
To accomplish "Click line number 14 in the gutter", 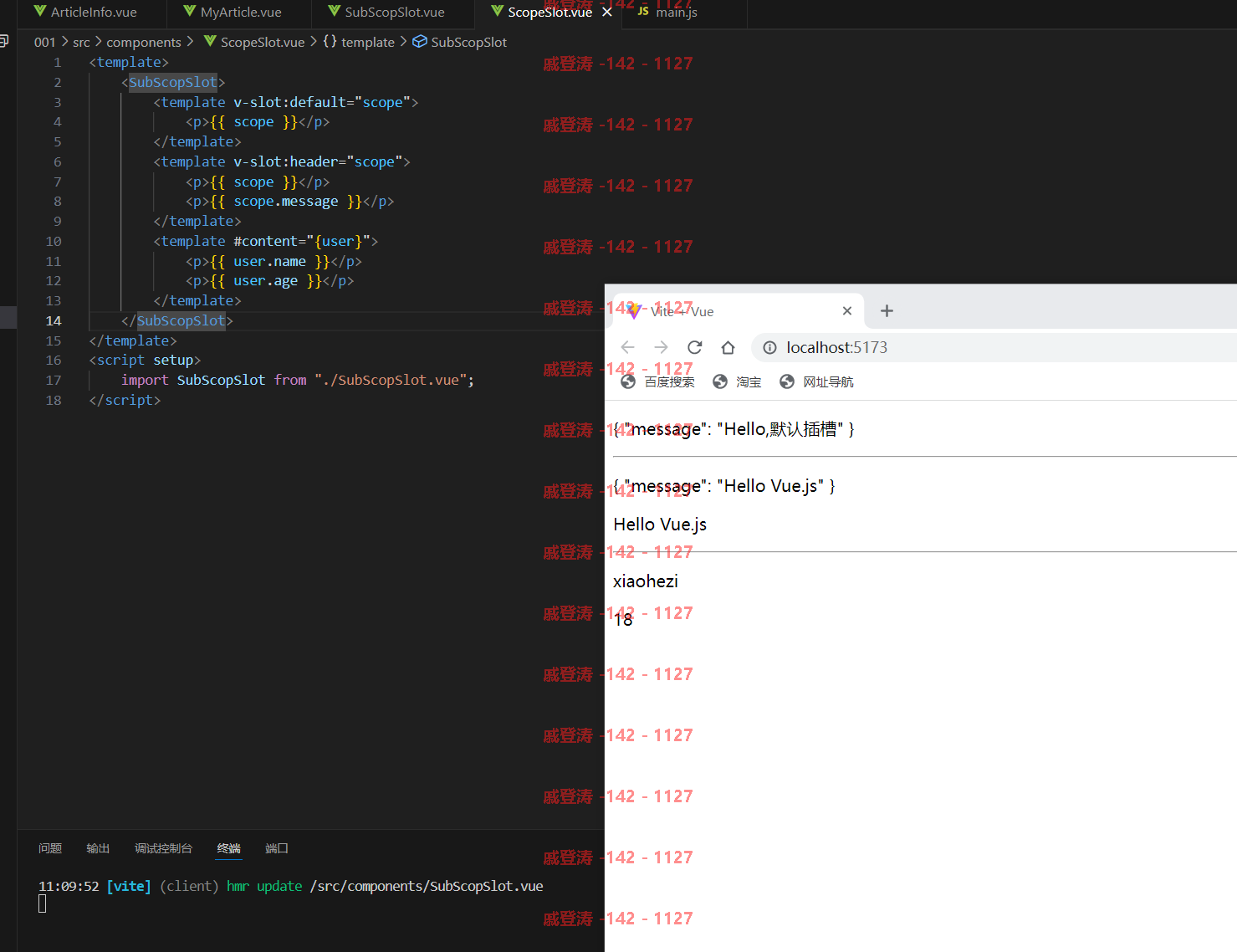I will pyautogui.click(x=54, y=320).
